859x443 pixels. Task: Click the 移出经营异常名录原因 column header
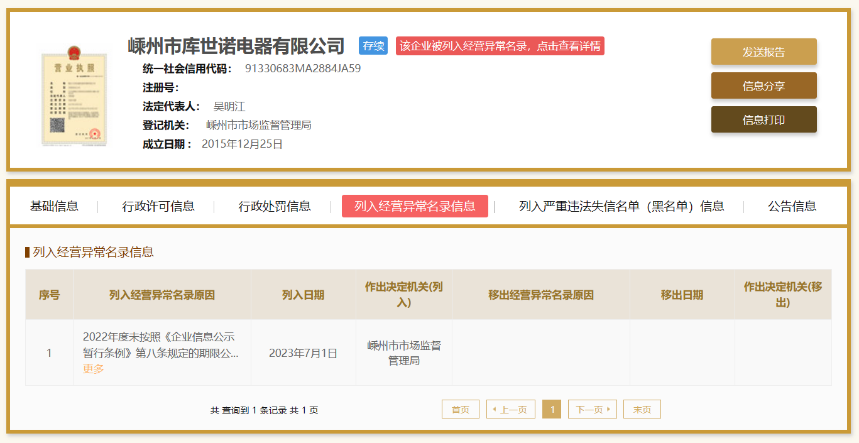tap(541, 295)
